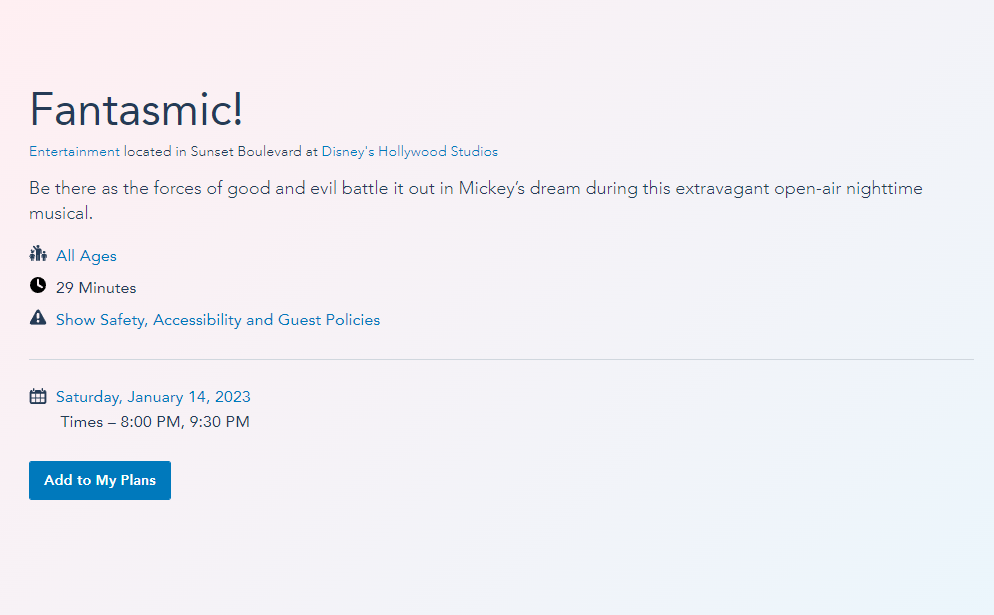Click the 29 Minutes duration text
Image resolution: width=994 pixels, height=615 pixels.
[x=96, y=288]
